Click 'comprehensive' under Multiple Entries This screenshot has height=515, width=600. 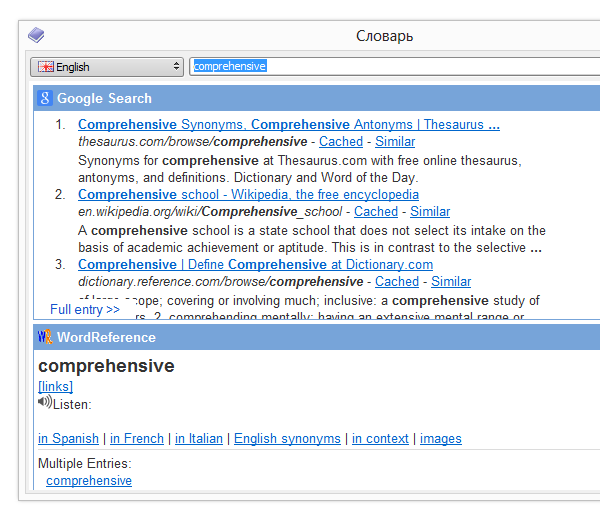pos(89,481)
